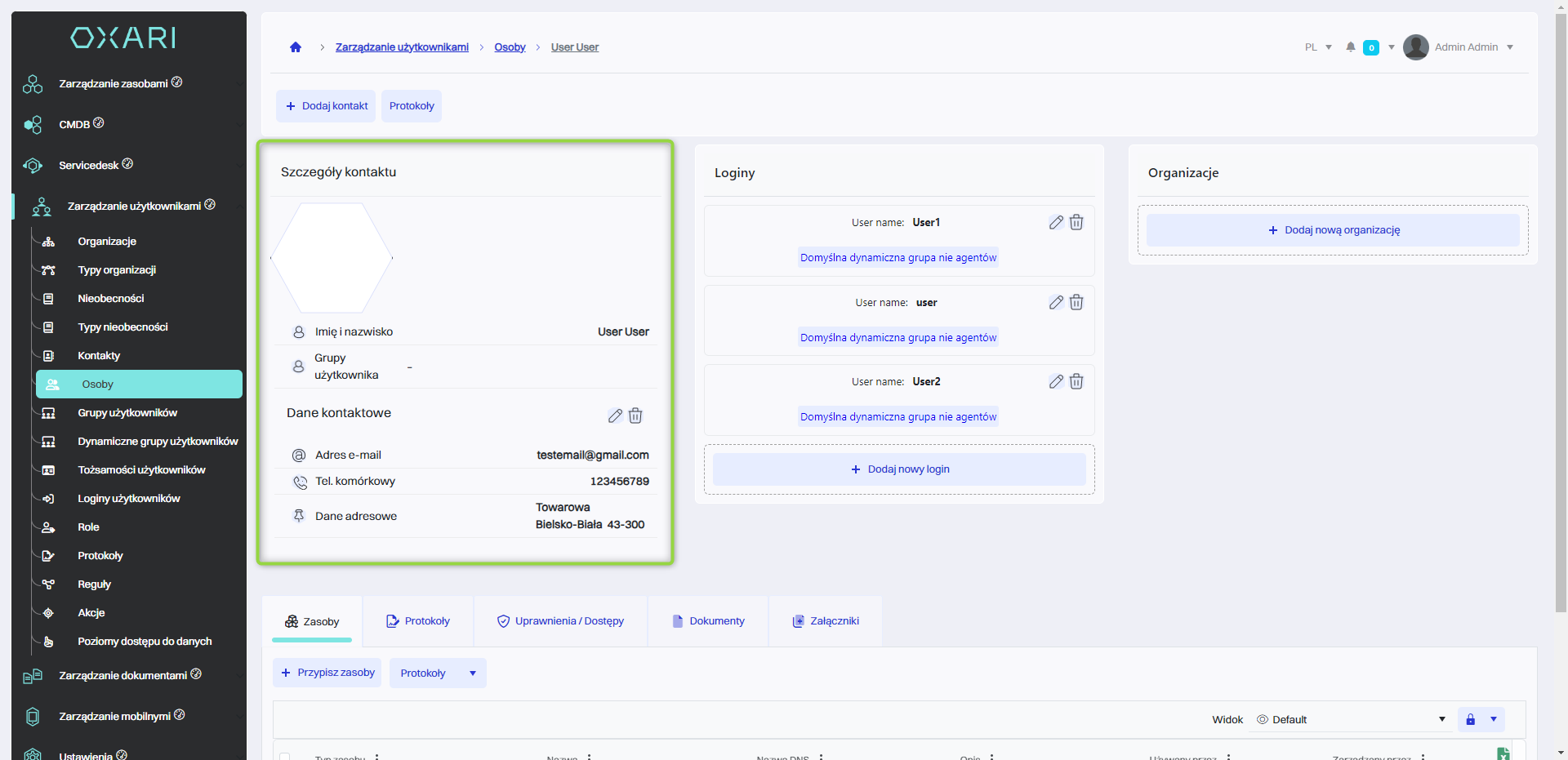Delete Dane kontaktowe with trash icon
The height and width of the screenshot is (760, 1568).
[x=635, y=416]
